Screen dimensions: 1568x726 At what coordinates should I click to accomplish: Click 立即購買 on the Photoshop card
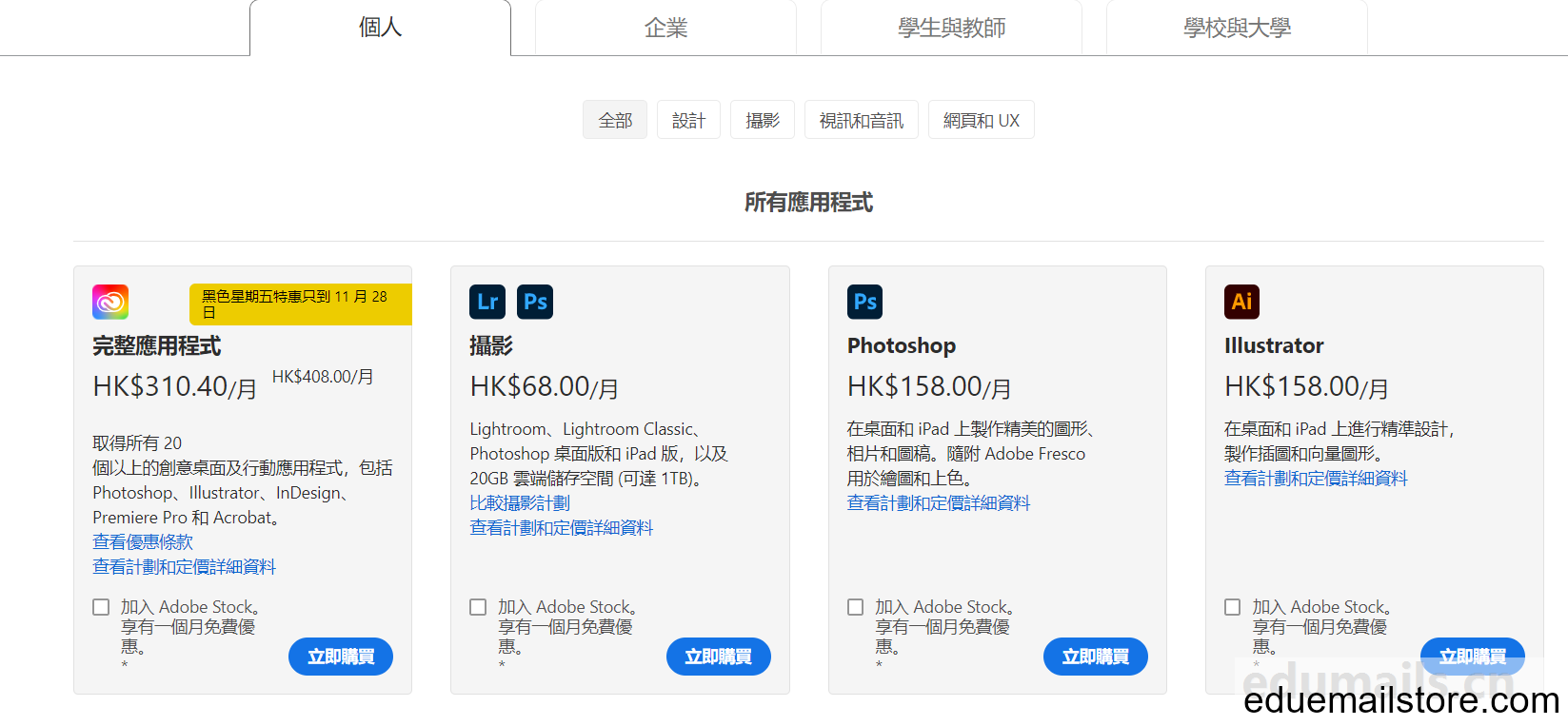click(1096, 657)
